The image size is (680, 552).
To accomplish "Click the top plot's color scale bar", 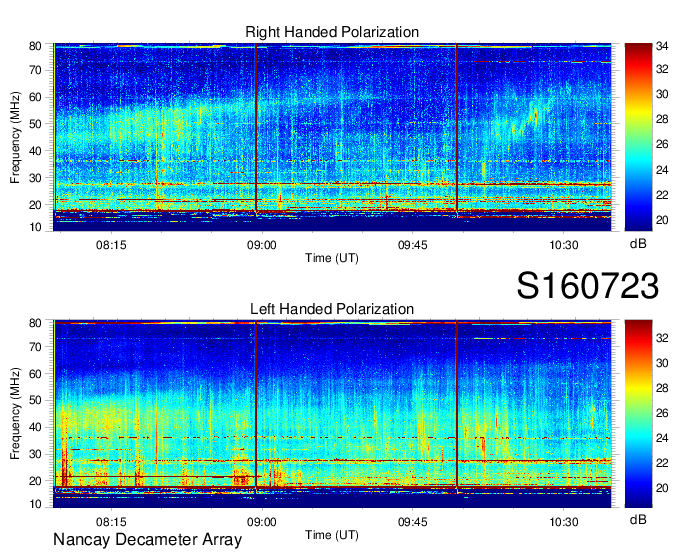I will 638,137.
